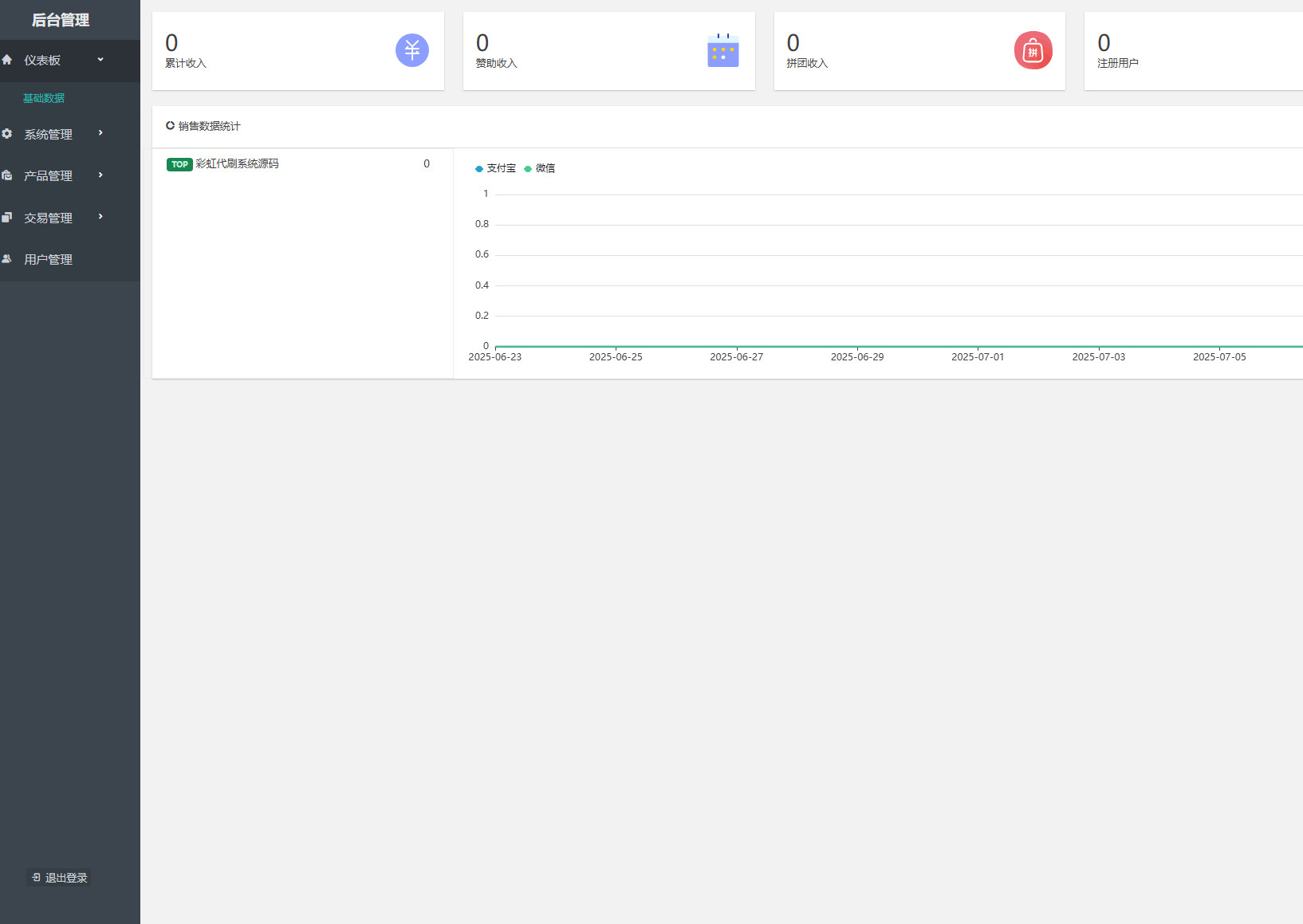Expand the 系统管理 submenu arrow
1303x924 pixels.
coord(100,133)
